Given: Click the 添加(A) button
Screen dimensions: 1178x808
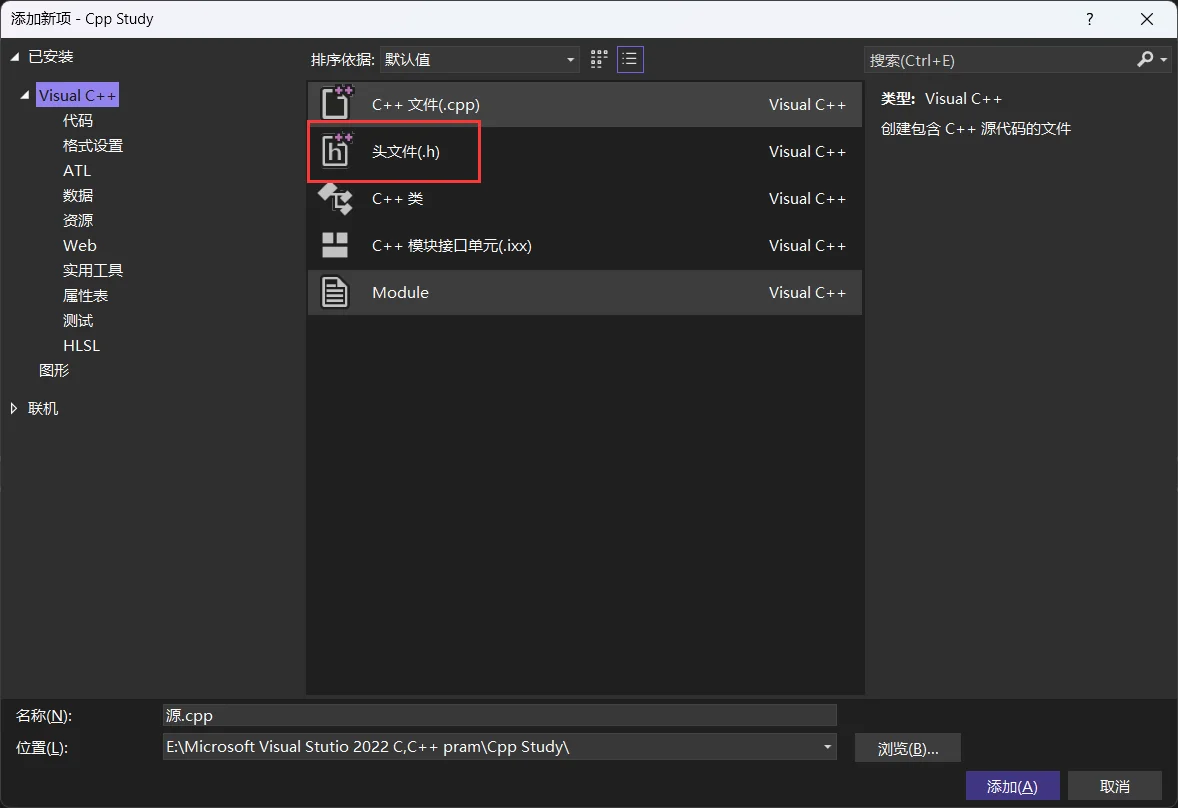Looking at the screenshot, I should pyautogui.click(x=1012, y=785).
